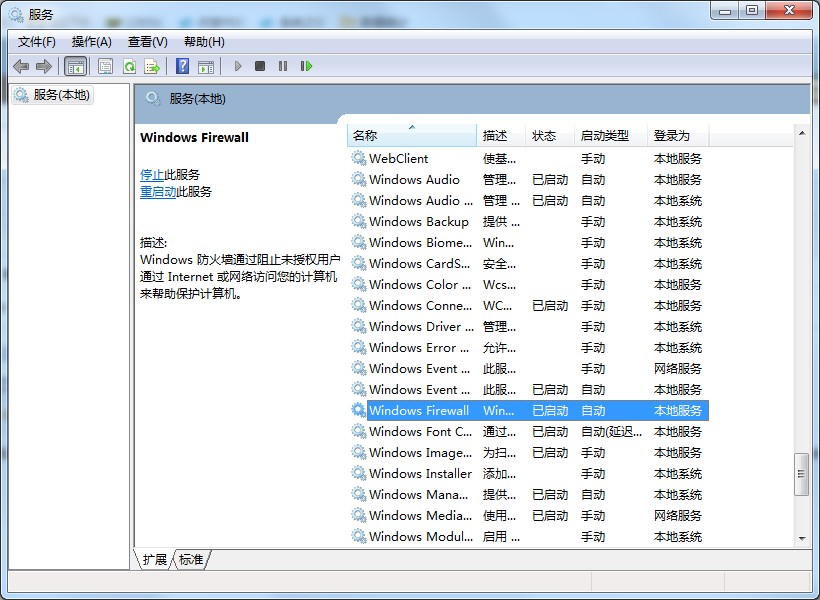Refresh the service list with the refresh icon

coord(130,65)
